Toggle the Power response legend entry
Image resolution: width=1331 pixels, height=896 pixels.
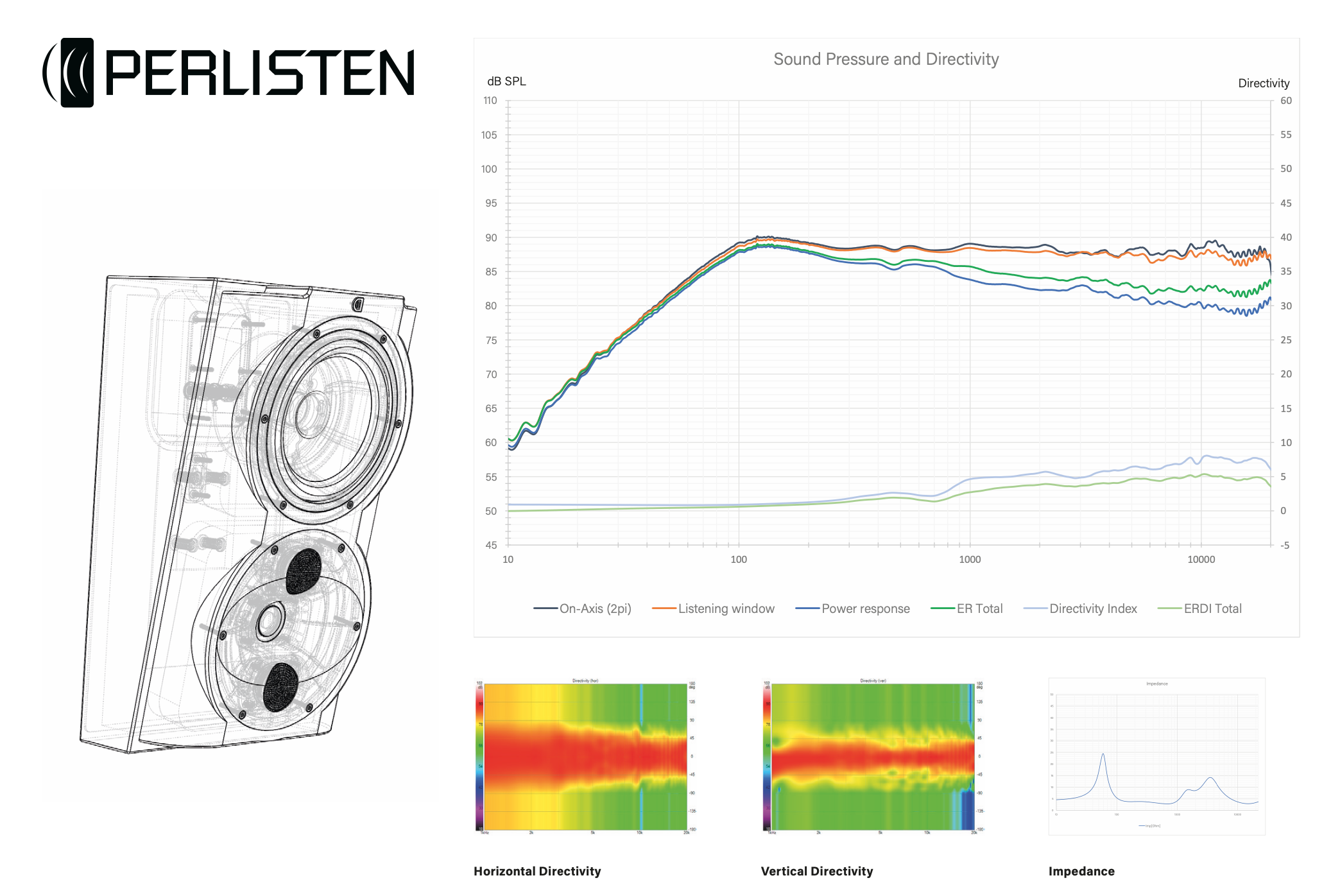click(x=864, y=608)
